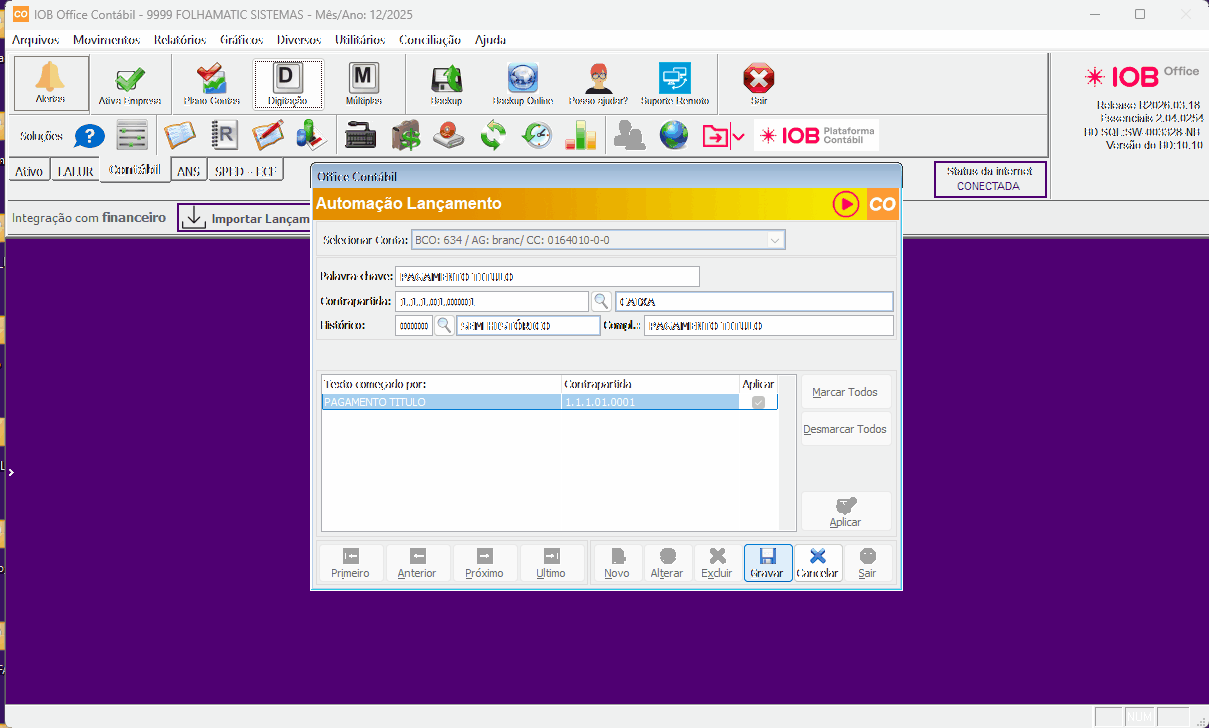
Task: Click the Ativa Empresa checkmark icon
Action: click(129, 82)
